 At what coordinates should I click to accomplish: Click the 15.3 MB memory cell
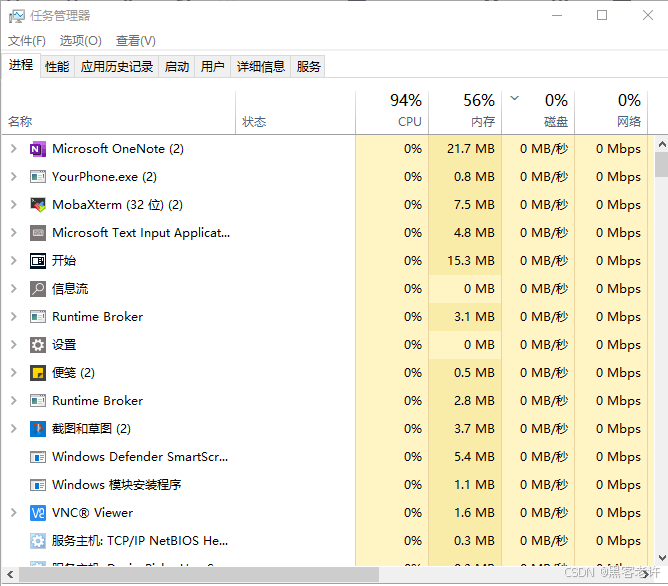pos(465,261)
